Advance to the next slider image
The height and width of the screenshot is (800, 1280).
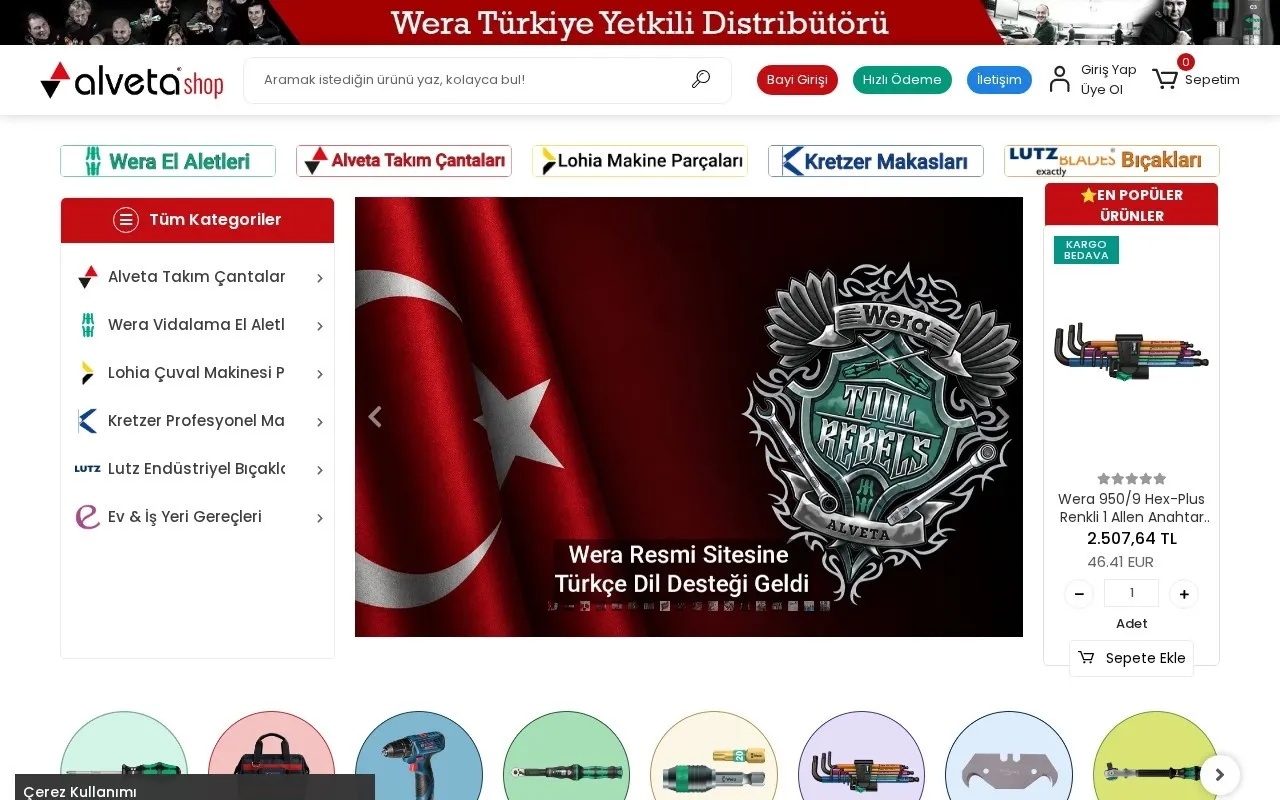(1003, 417)
